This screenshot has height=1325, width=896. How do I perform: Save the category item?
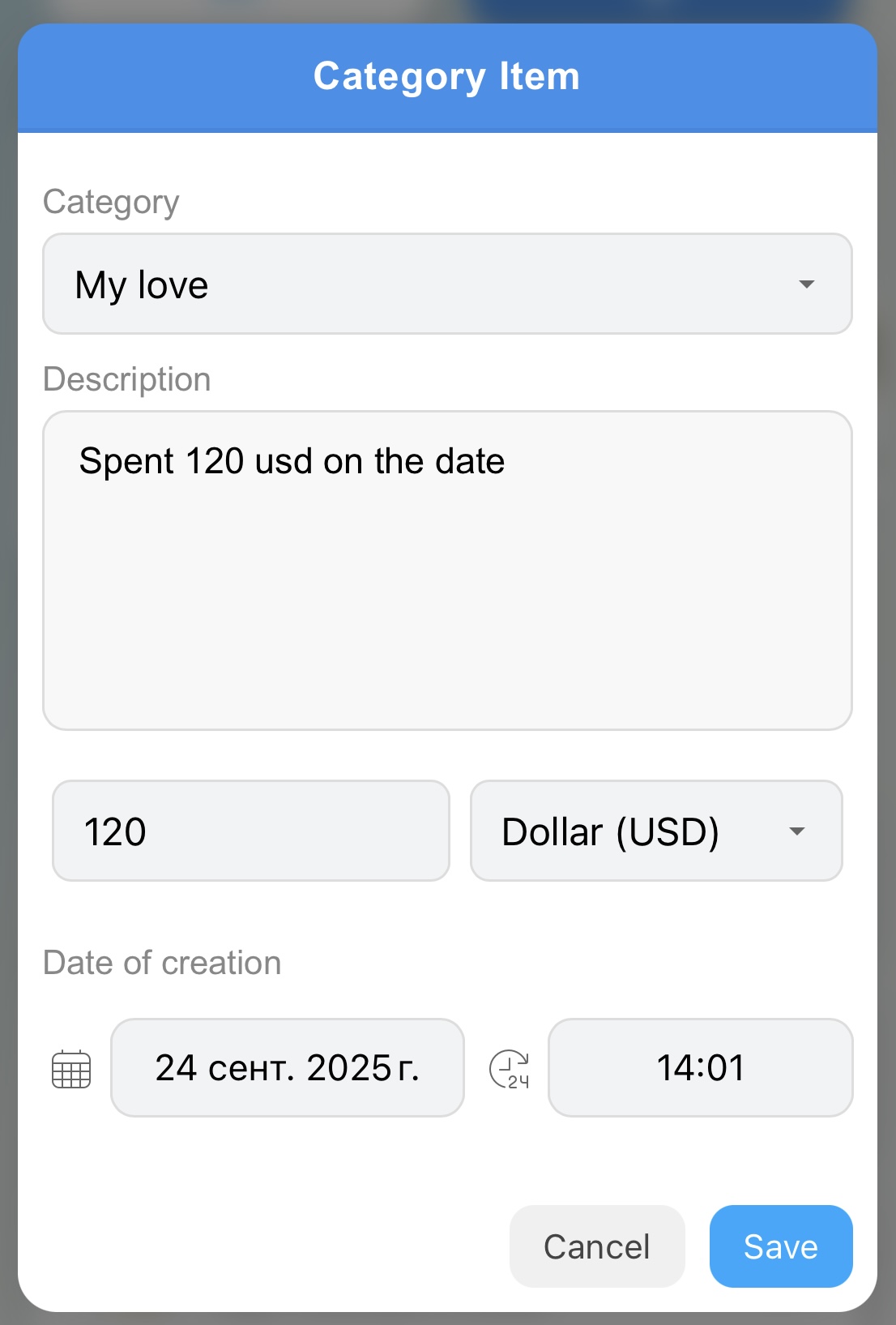(x=781, y=1246)
